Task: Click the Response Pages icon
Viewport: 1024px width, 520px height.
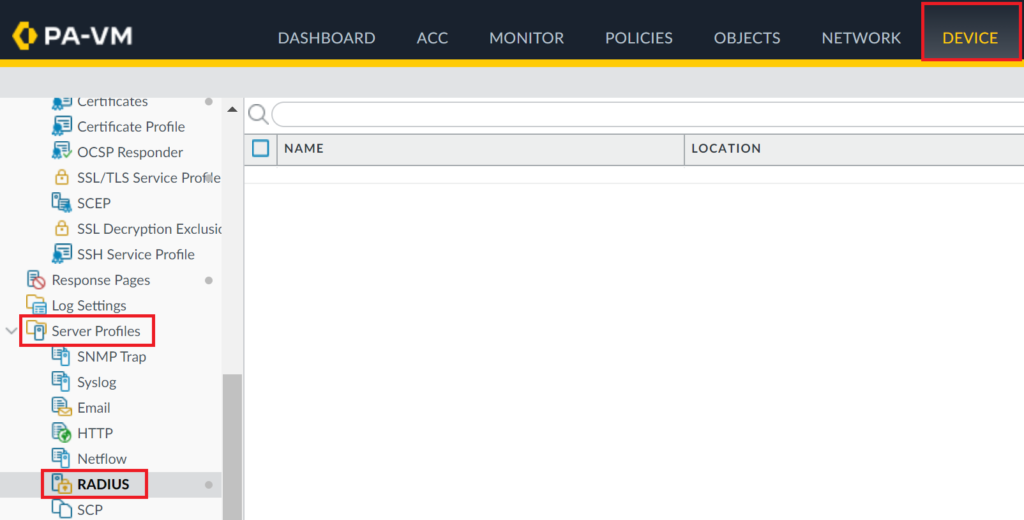Action: coord(36,280)
